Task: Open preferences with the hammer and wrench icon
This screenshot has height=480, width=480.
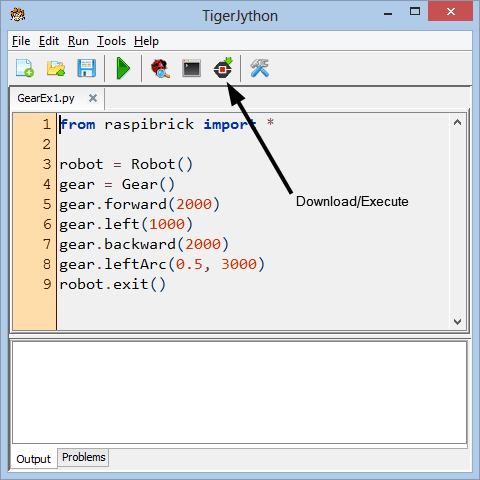Action: pyautogui.click(x=260, y=68)
